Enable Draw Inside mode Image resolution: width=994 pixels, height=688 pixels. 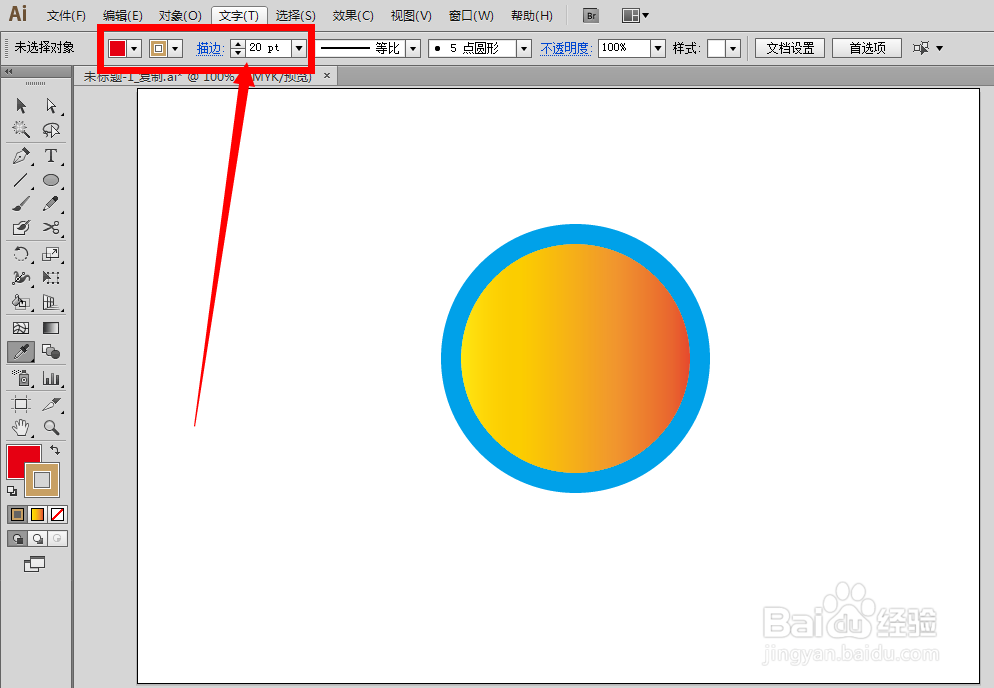58,538
